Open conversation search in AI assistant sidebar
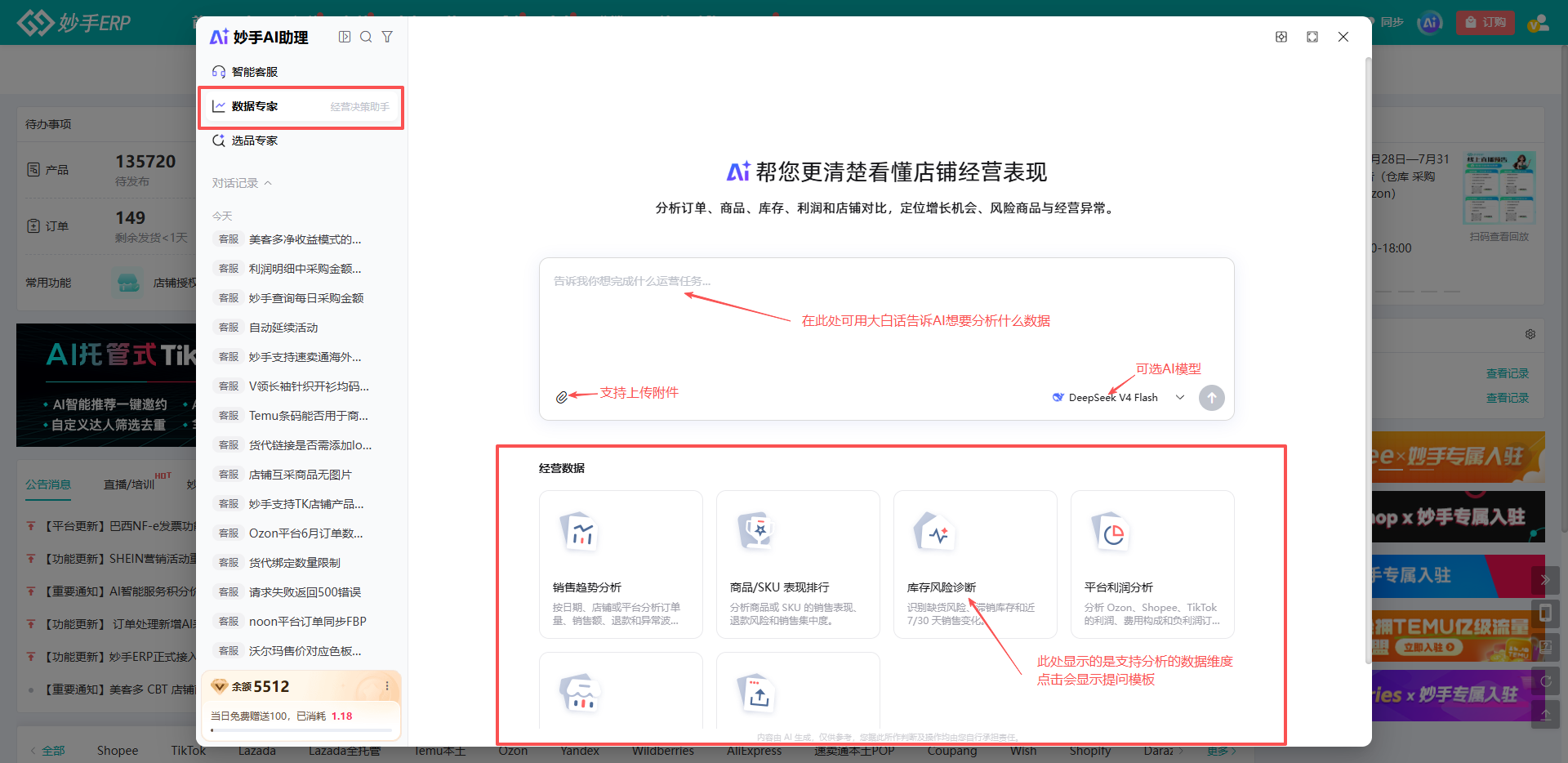Viewport: 1568px width, 763px height. click(366, 37)
